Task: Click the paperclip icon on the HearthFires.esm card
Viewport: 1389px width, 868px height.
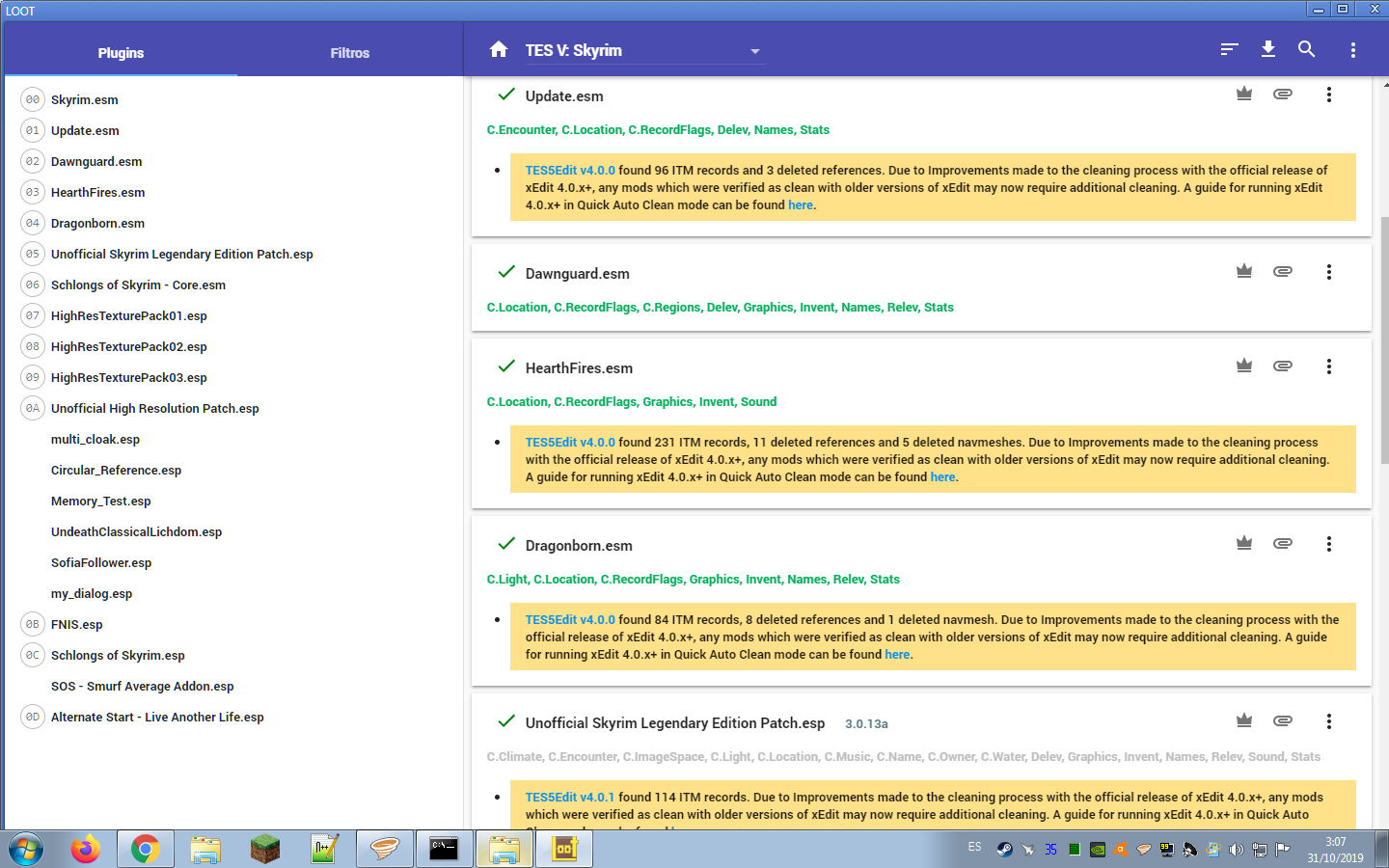Action: pos(1283,366)
